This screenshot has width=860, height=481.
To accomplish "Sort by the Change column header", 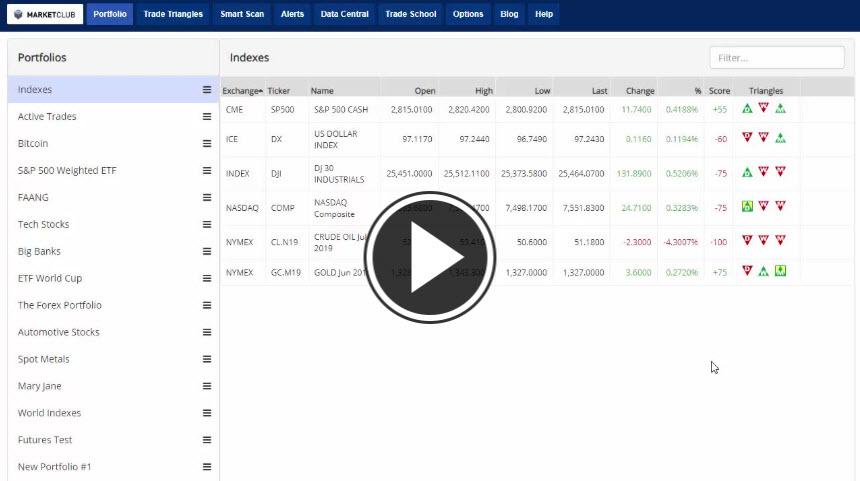I will 640,90.
